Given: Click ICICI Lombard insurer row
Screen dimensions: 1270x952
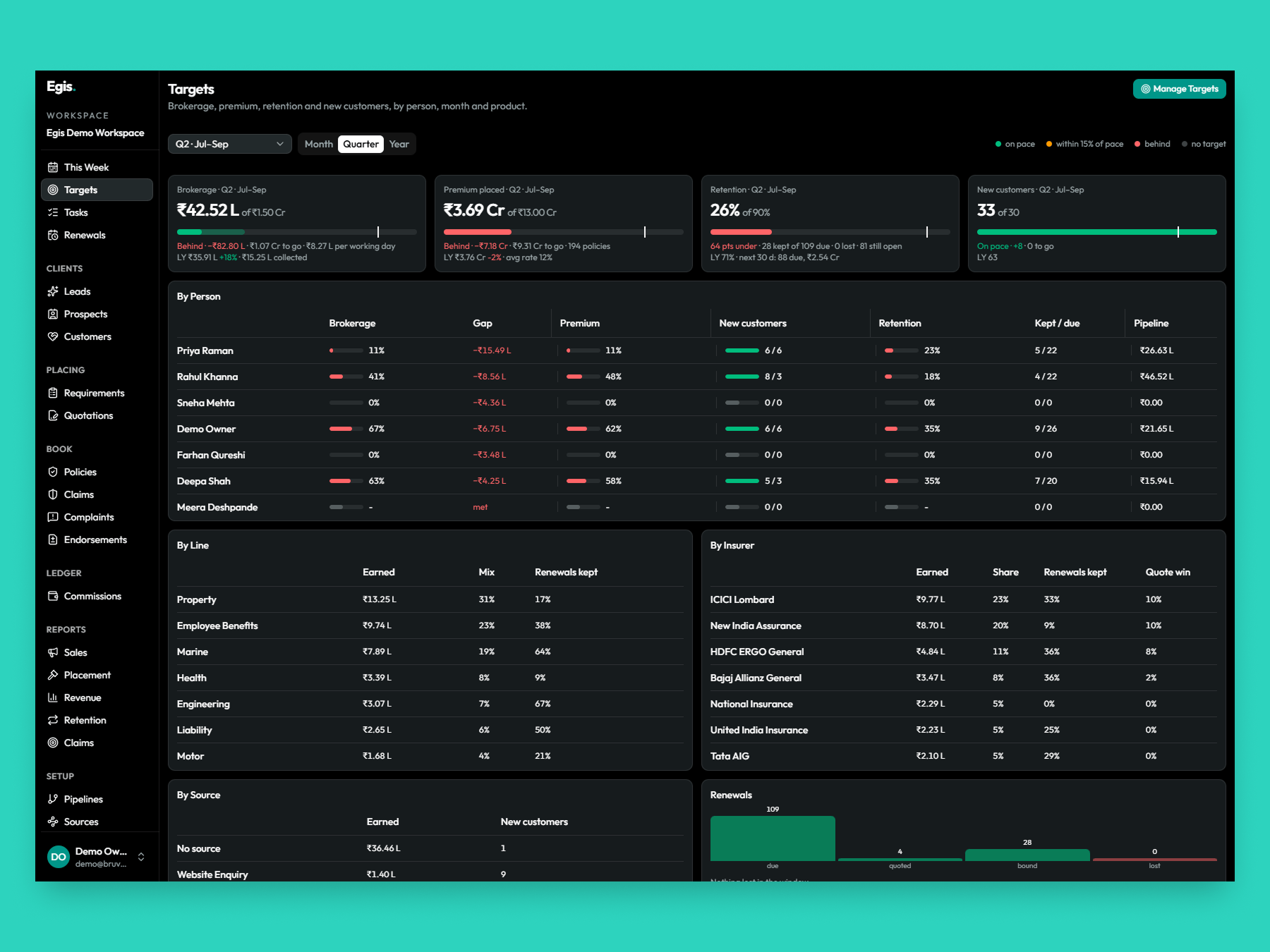Looking at the screenshot, I should pyautogui.click(x=964, y=599).
